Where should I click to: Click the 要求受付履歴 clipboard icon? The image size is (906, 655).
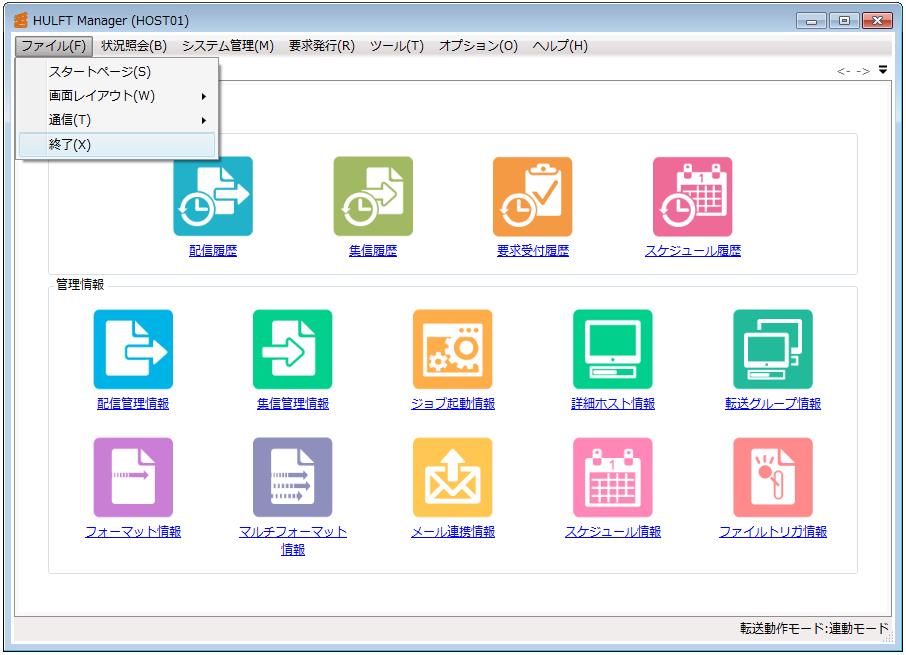(532, 196)
